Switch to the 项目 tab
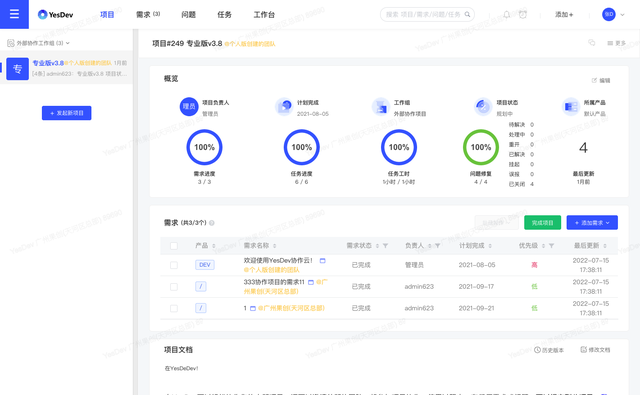The height and width of the screenshot is (395, 640). point(107,15)
